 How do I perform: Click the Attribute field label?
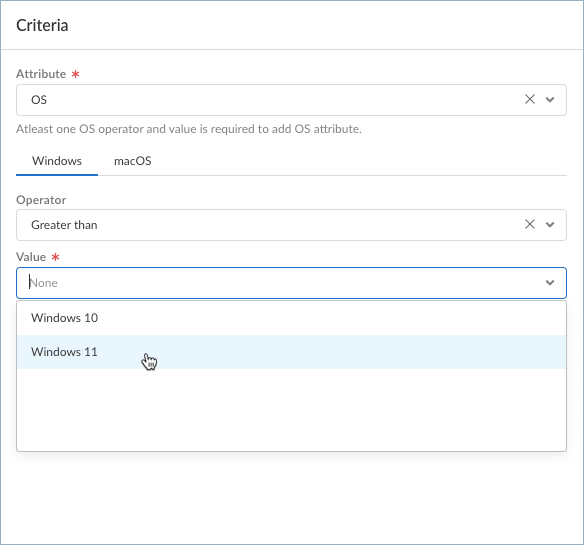click(x=41, y=74)
